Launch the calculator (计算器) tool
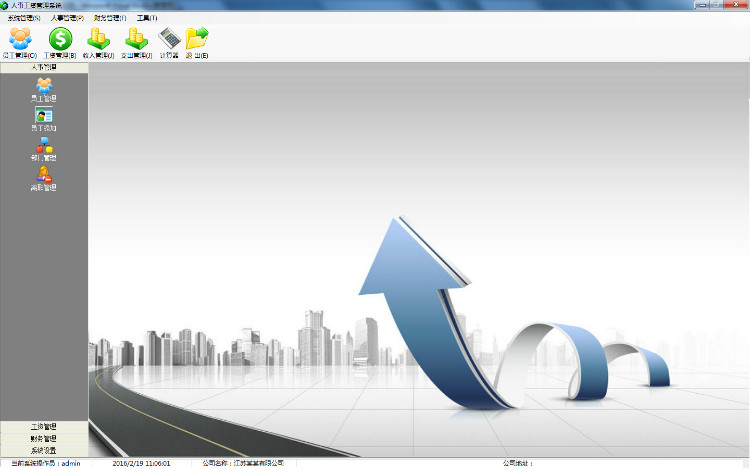The width and height of the screenshot is (750, 469). pyautogui.click(x=169, y=43)
